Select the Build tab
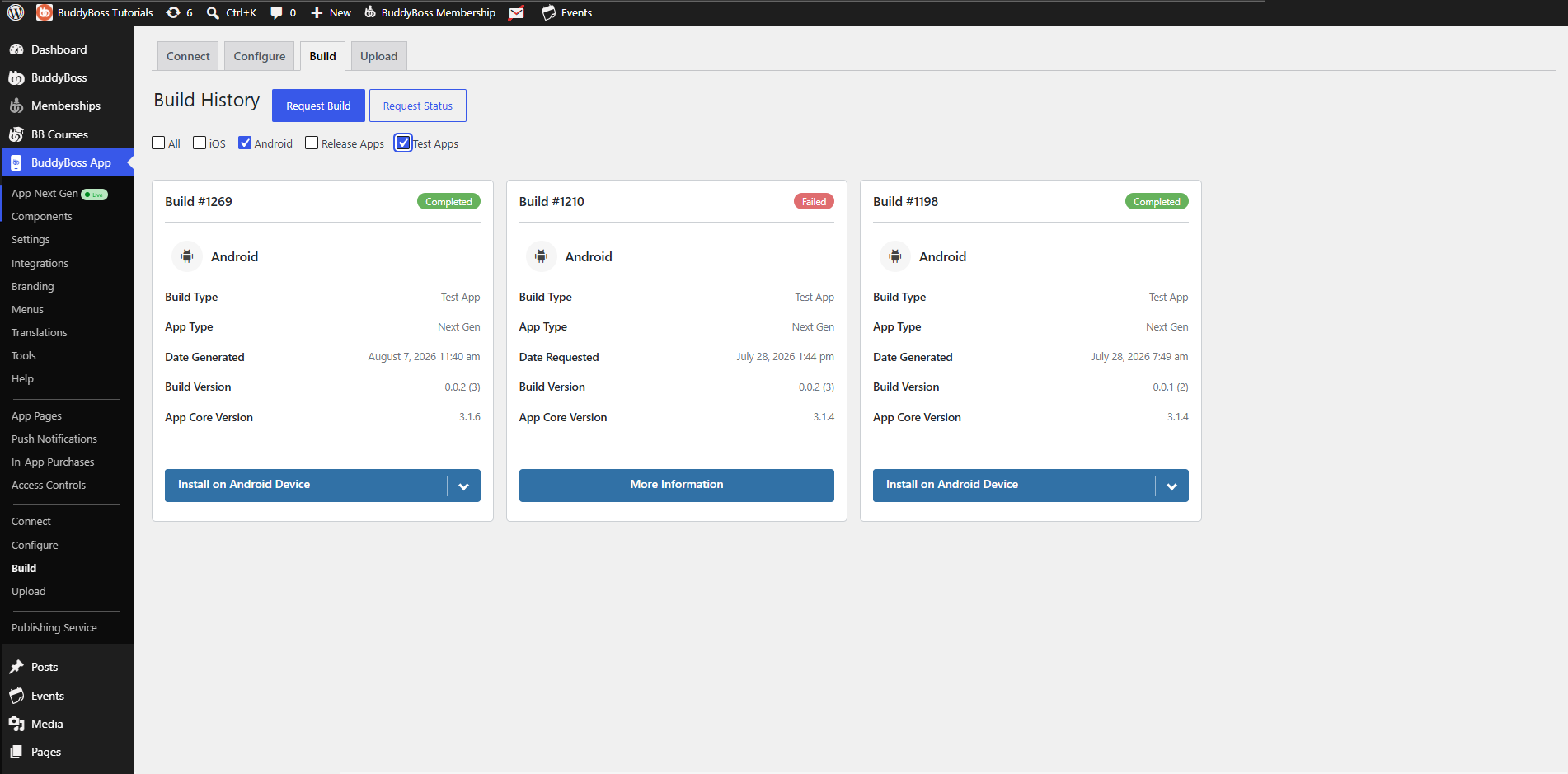This screenshot has height=774, width=1568. point(322,56)
